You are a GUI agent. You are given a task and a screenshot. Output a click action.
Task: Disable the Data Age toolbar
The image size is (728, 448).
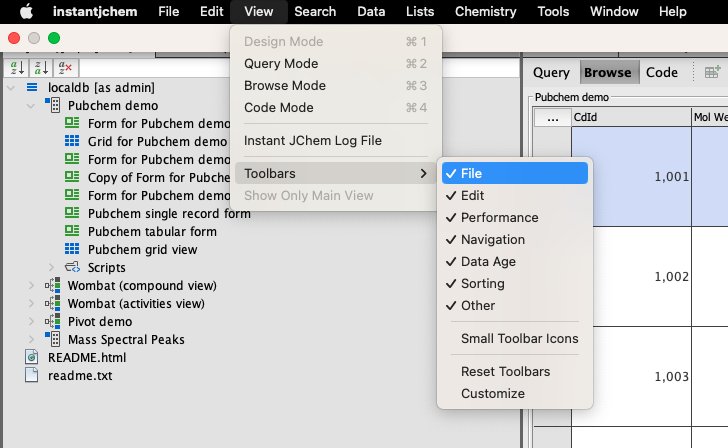click(x=488, y=262)
